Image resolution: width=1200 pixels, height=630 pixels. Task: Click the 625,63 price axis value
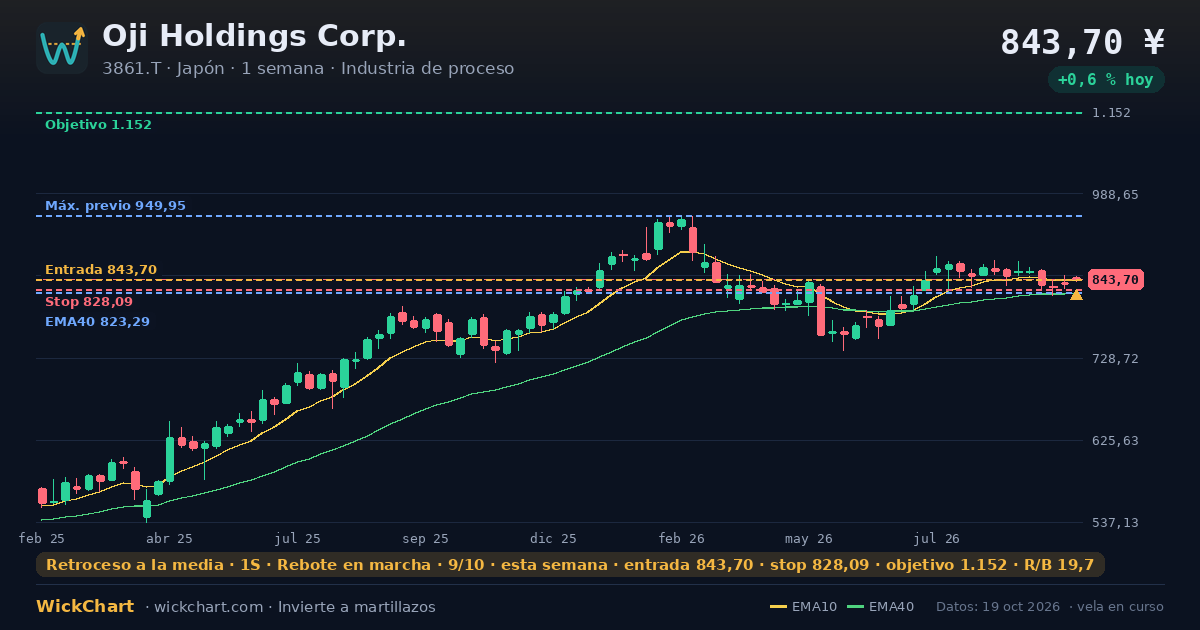coord(1116,440)
